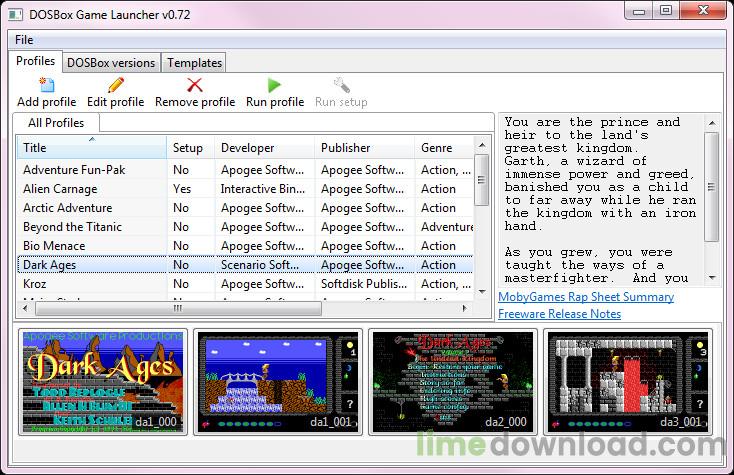
Task: Open the da1_000 Dark Ages title thumbnail
Action: coord(103,382)
